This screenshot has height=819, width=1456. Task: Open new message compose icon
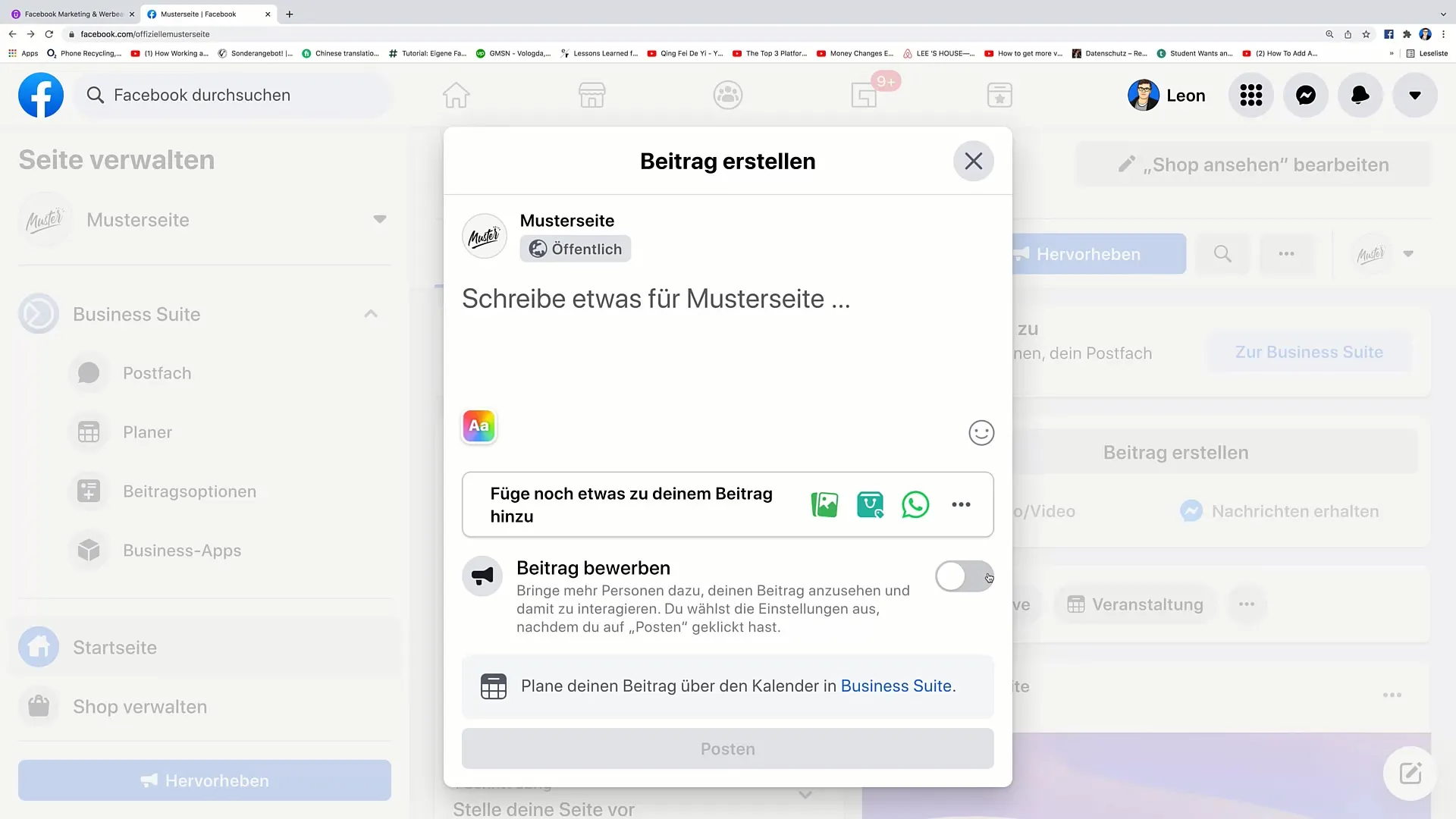[1410, 773]
